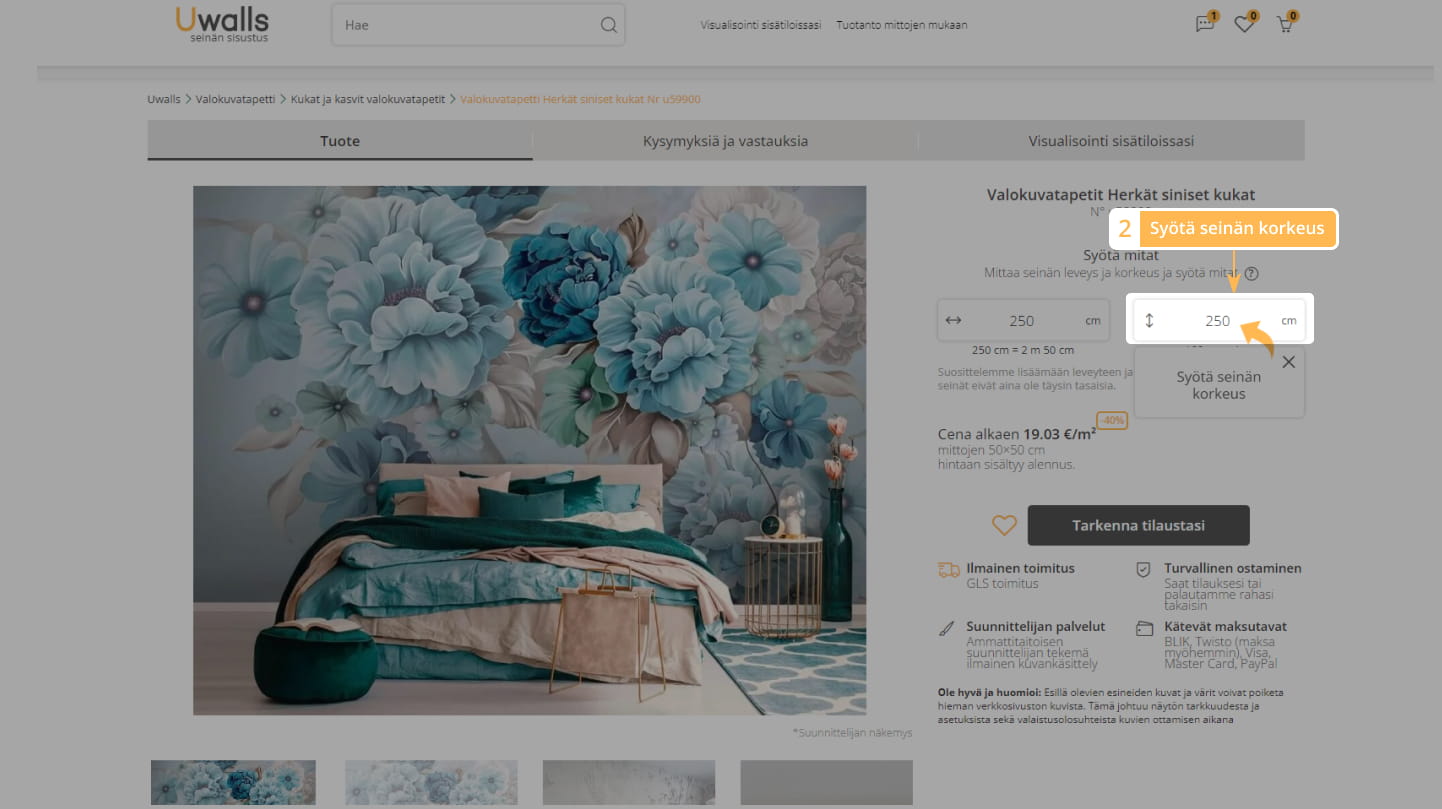Focus the wall height input field
The height and width of the screenshot is (809, 1442).
click(x=1217, y=321)
